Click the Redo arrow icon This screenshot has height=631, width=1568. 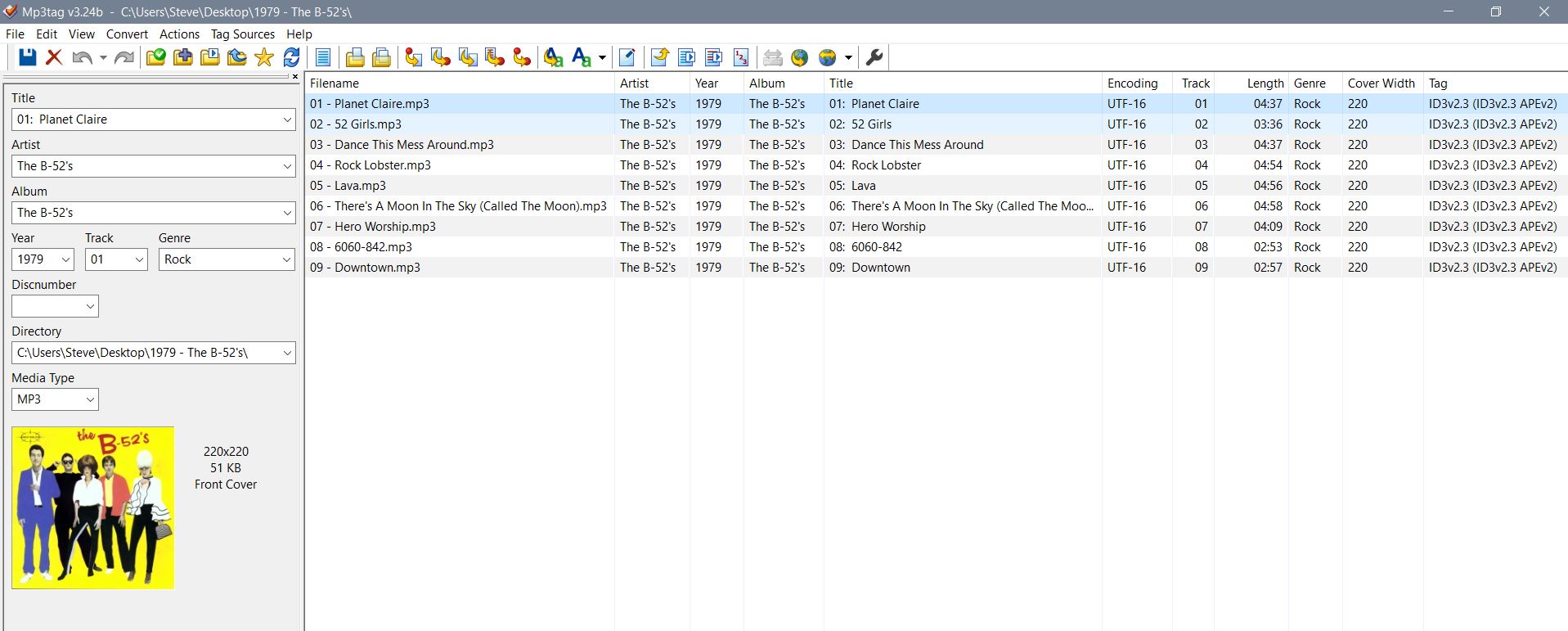point(124,57)
